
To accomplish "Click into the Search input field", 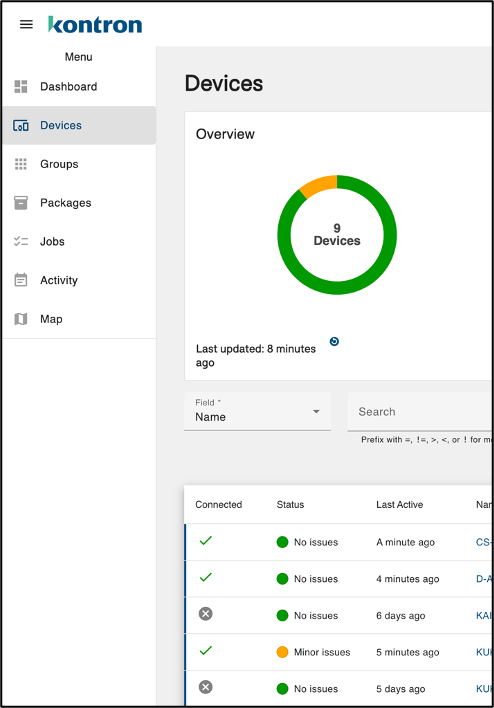I will point(419,411).
